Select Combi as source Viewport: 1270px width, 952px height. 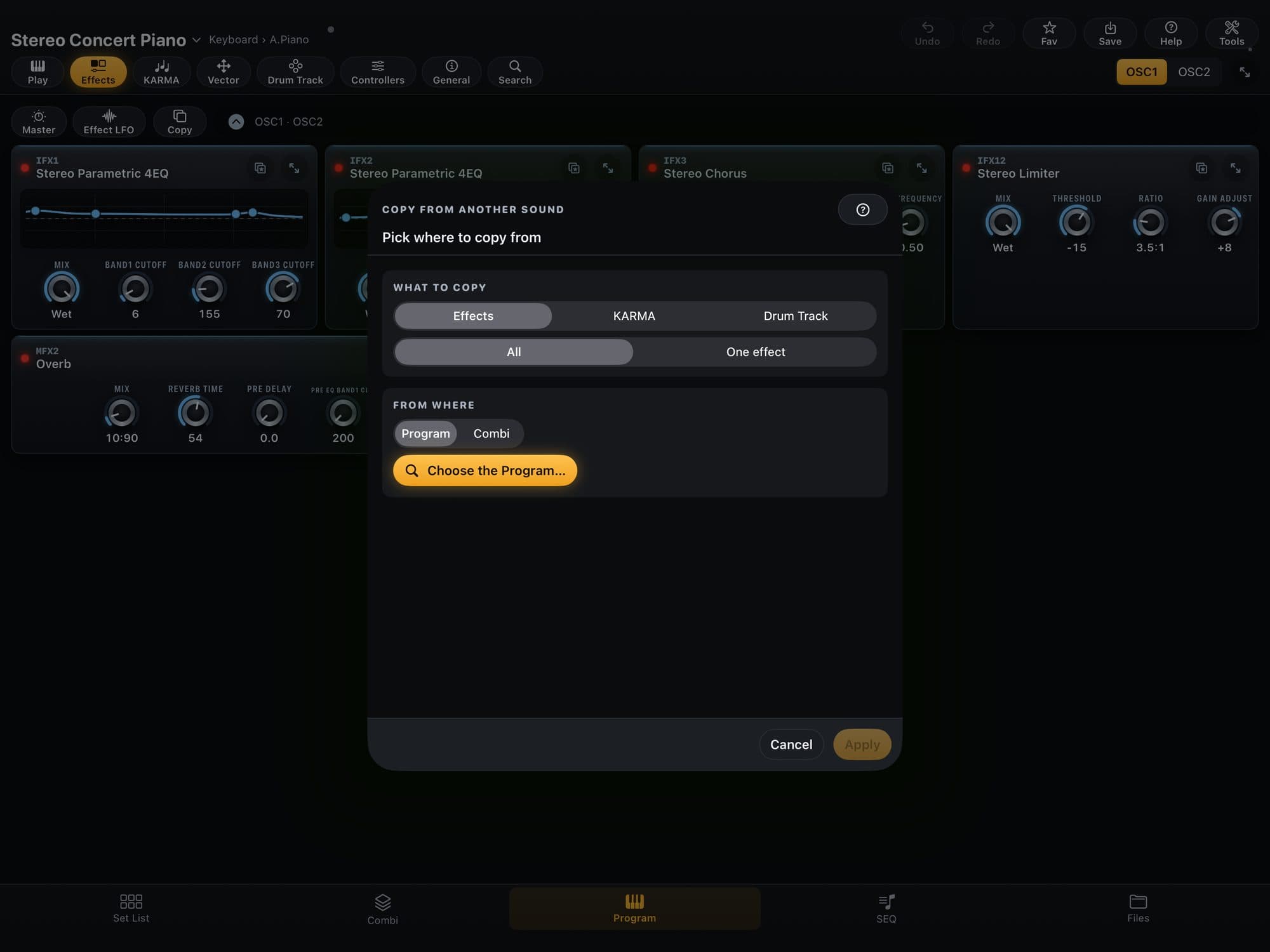491,433
